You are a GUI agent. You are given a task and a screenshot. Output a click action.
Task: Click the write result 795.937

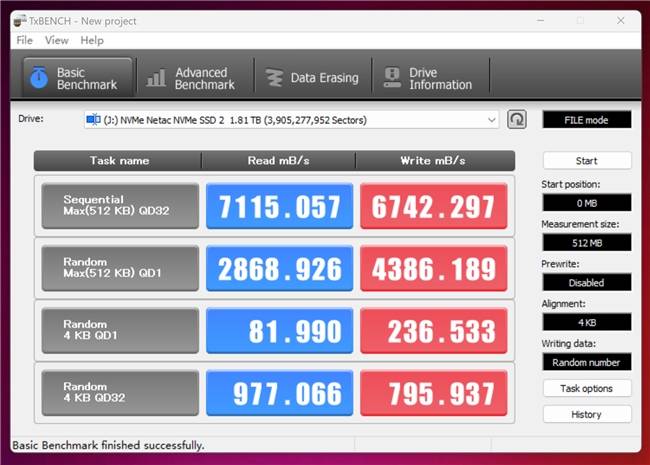coord(434,392)
